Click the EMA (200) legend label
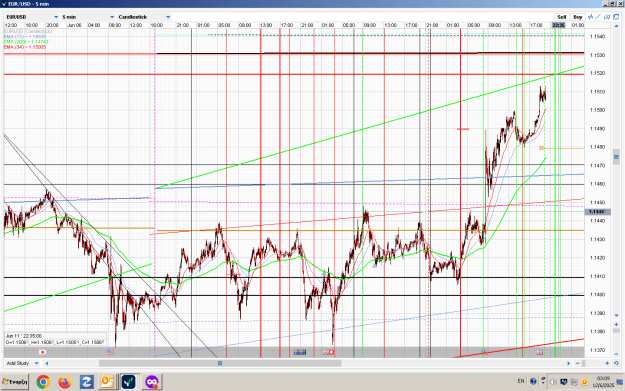625x391 pixels. pos(26,42)
